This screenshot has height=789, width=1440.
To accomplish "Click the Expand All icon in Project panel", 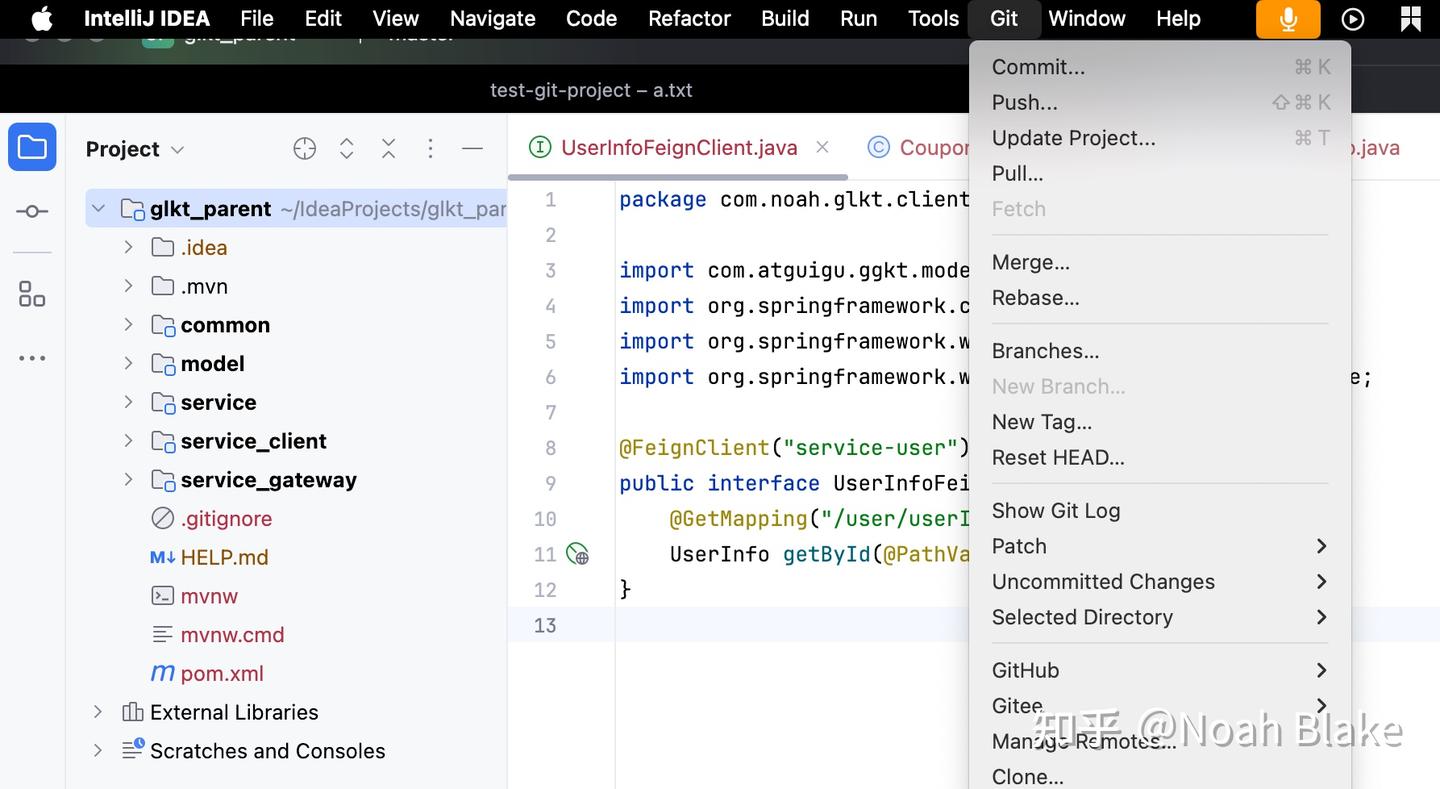I will [347, 149].
